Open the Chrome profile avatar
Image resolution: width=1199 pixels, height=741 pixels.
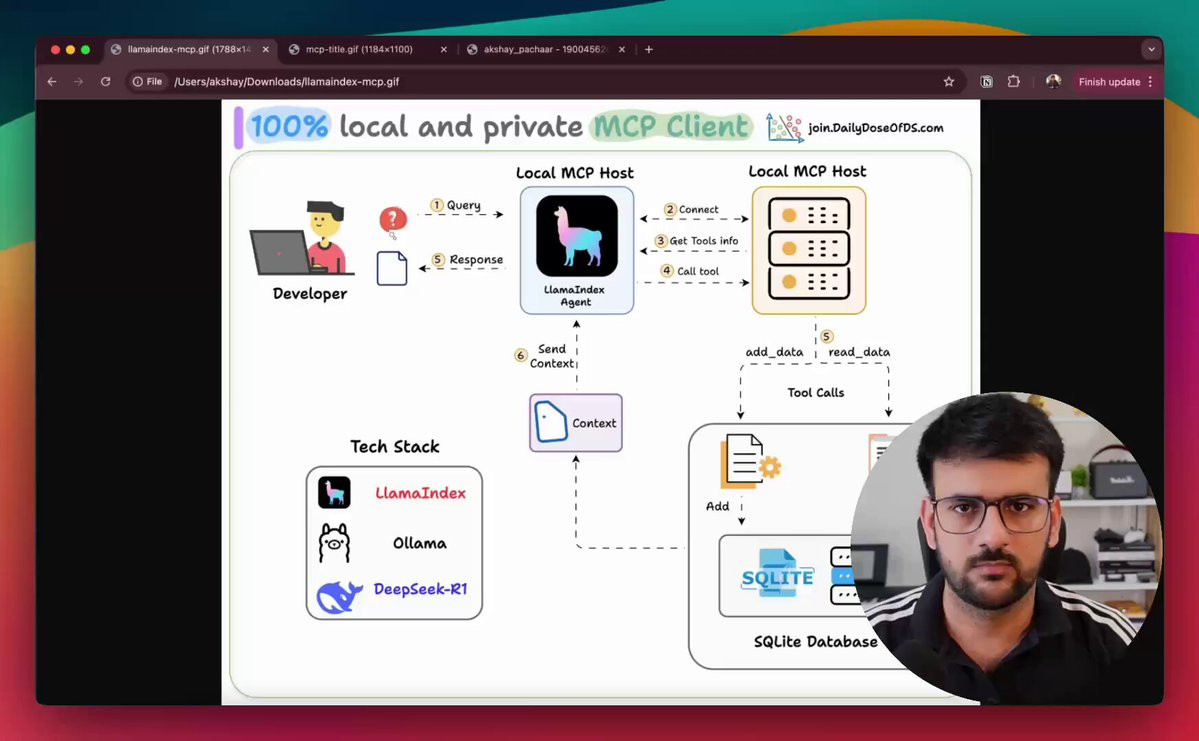coord(1053,82)
